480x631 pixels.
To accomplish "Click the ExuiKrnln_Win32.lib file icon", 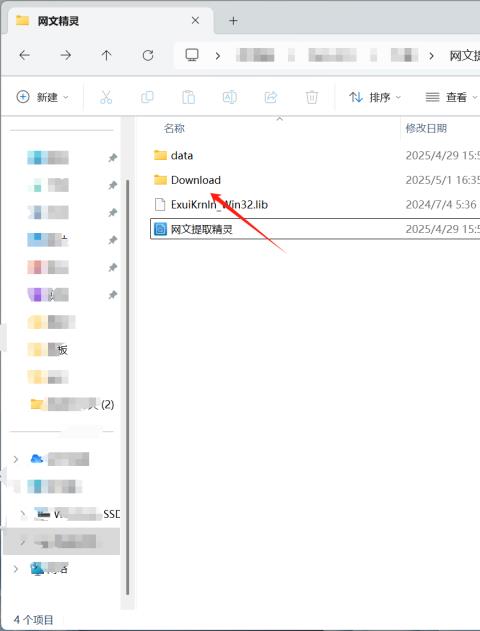I will click(160, 204).
